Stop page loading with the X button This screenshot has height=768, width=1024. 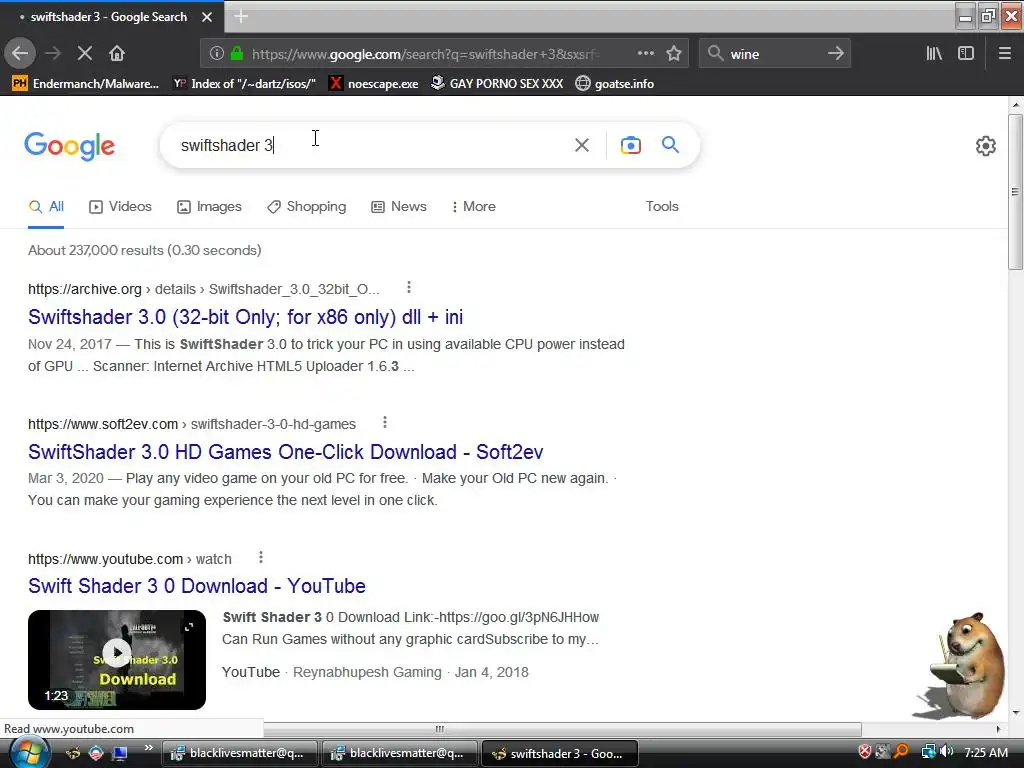coord(85,54)
